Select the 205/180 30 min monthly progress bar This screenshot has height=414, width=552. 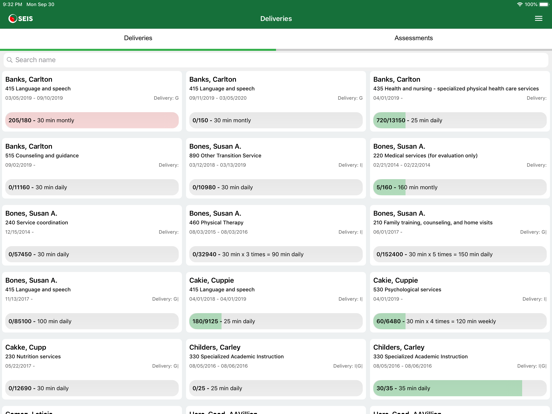click(92, 120)
